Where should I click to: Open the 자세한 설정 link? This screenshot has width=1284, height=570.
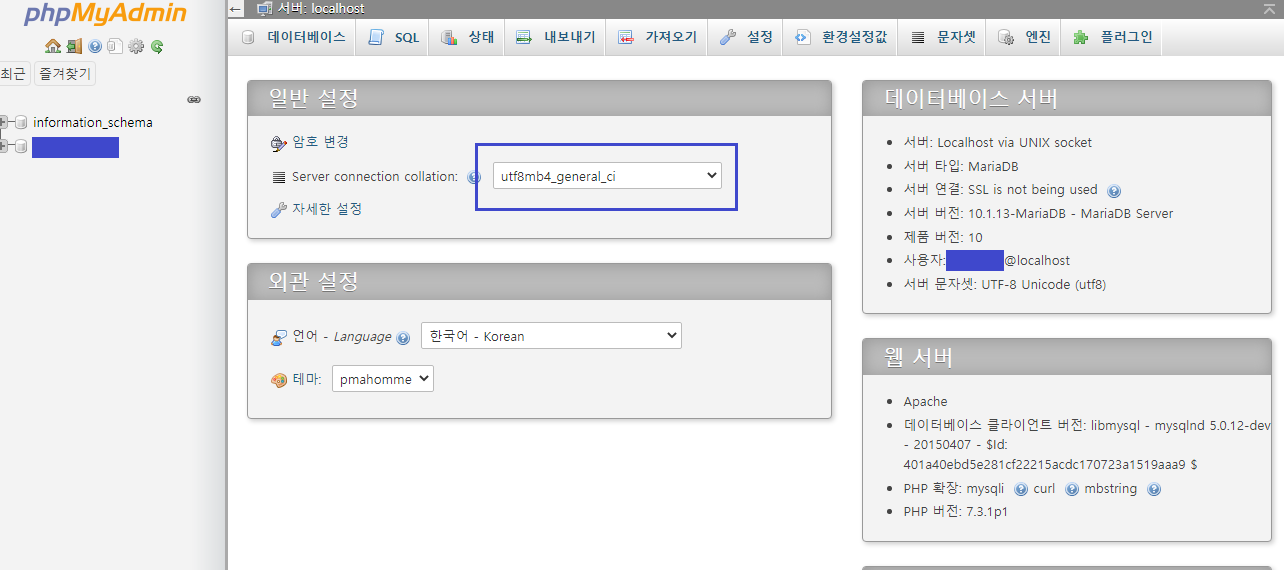click(327, 209)
